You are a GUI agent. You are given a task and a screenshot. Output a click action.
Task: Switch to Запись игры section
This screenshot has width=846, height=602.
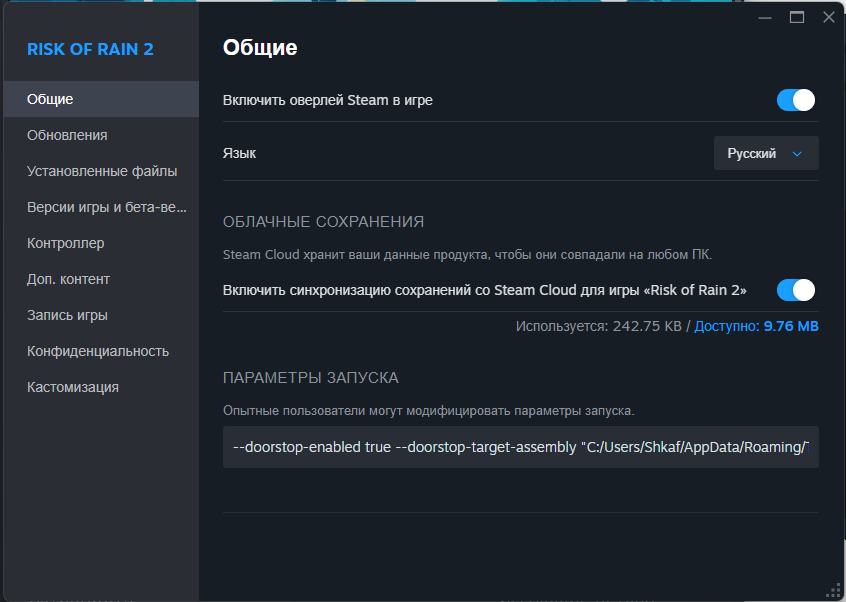tap(101, 316)
